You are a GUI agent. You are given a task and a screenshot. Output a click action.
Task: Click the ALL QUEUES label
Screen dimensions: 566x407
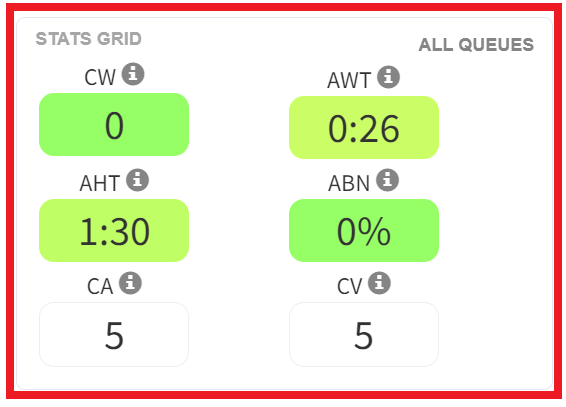[476, 45]
